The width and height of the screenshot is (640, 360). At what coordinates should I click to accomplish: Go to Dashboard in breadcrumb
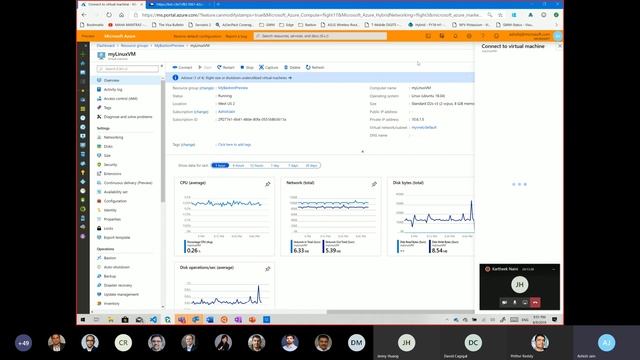(106, 45)
